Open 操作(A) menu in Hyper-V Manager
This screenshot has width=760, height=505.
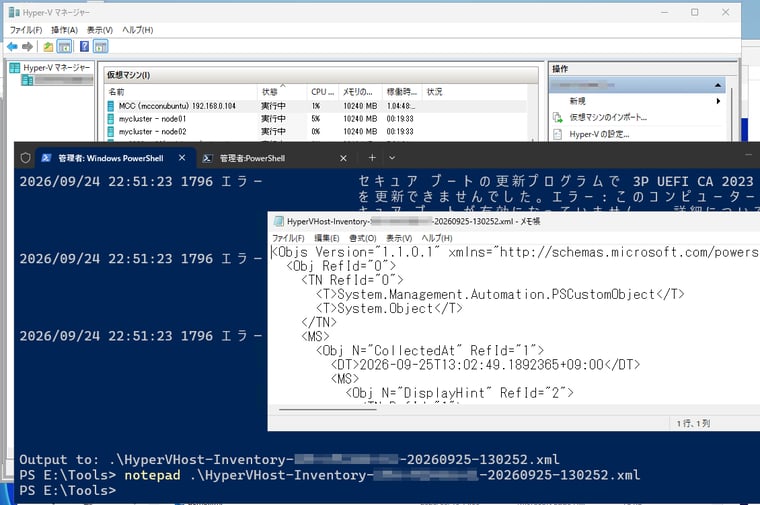[x=64, y=30]
